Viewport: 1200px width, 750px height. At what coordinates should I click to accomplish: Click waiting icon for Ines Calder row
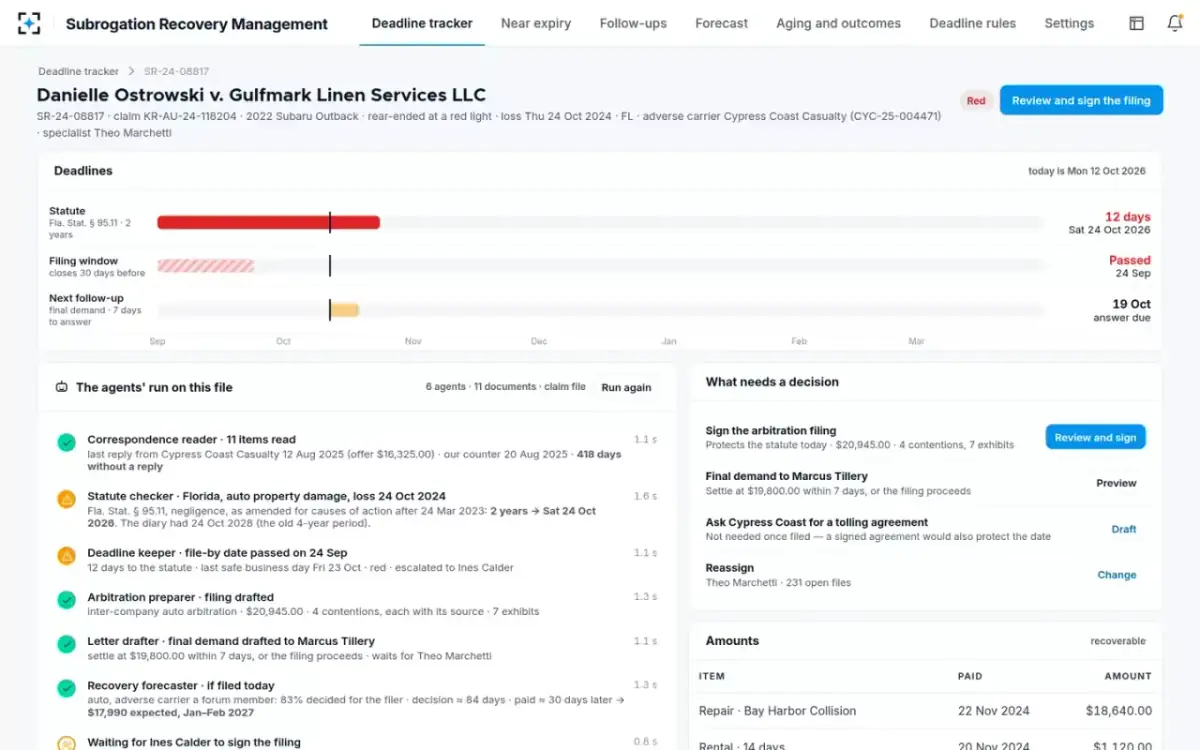(x=66, y=744)
